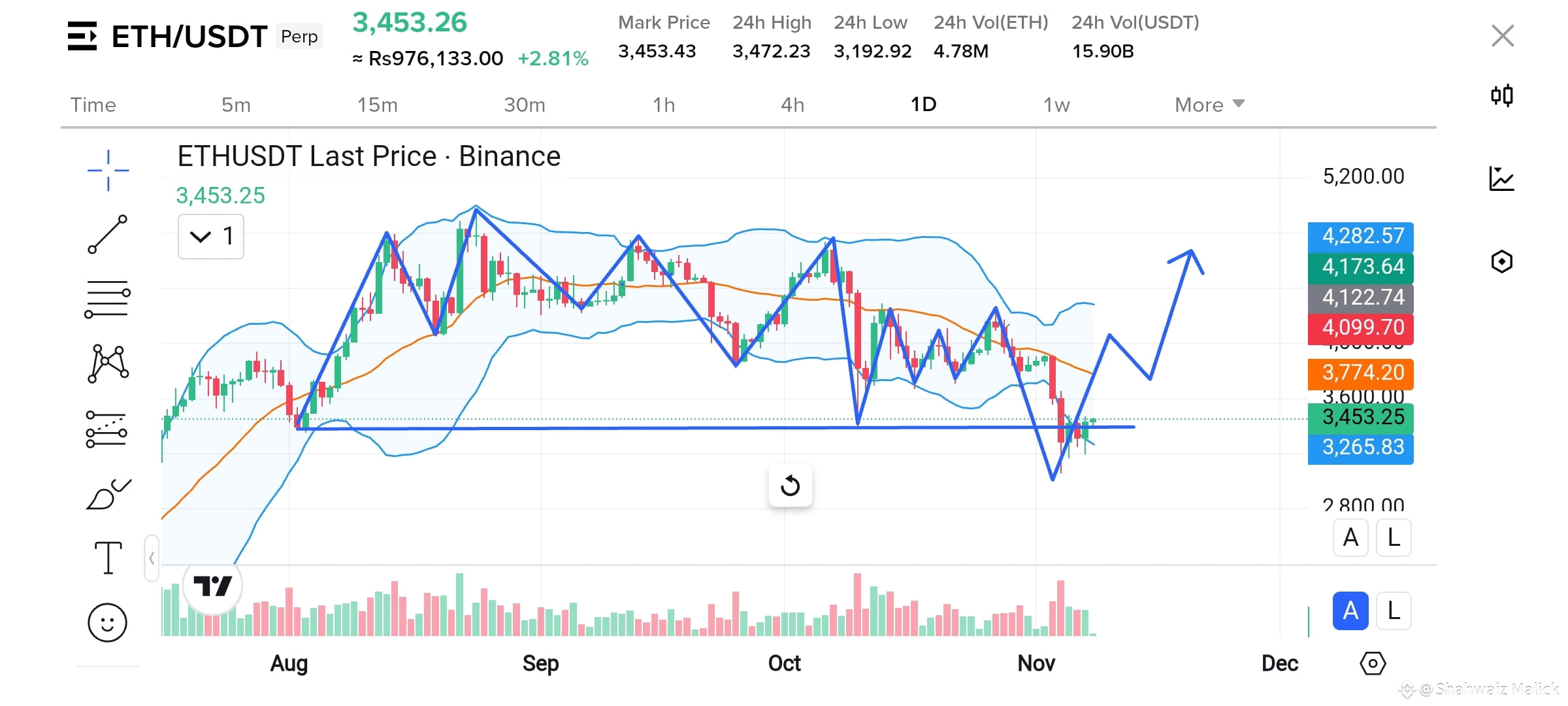The image size is (1568, 706).
Task: Click the ETHUSDT Last Price · Binance title
Action: click(369, 156)
